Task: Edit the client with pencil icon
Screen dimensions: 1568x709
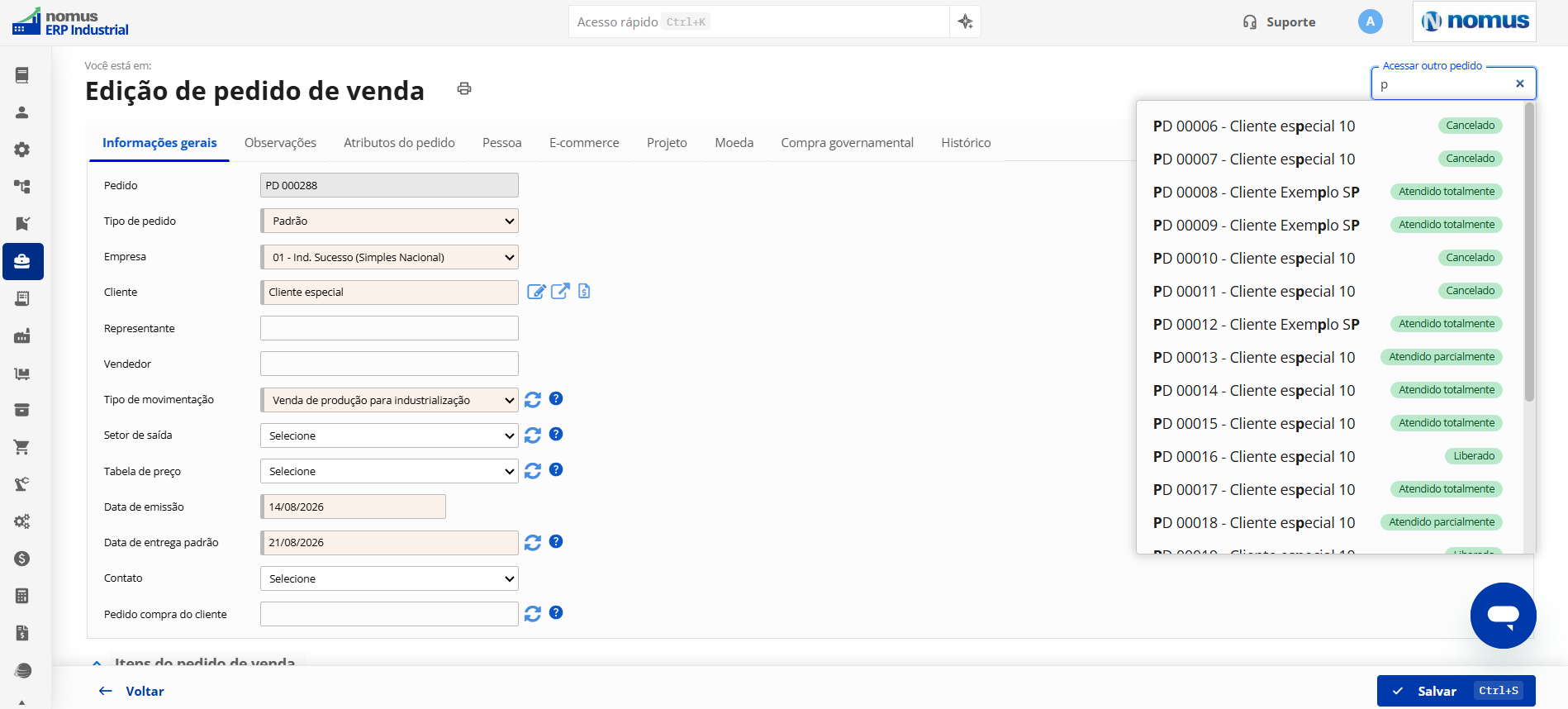Action: (536, 291)
